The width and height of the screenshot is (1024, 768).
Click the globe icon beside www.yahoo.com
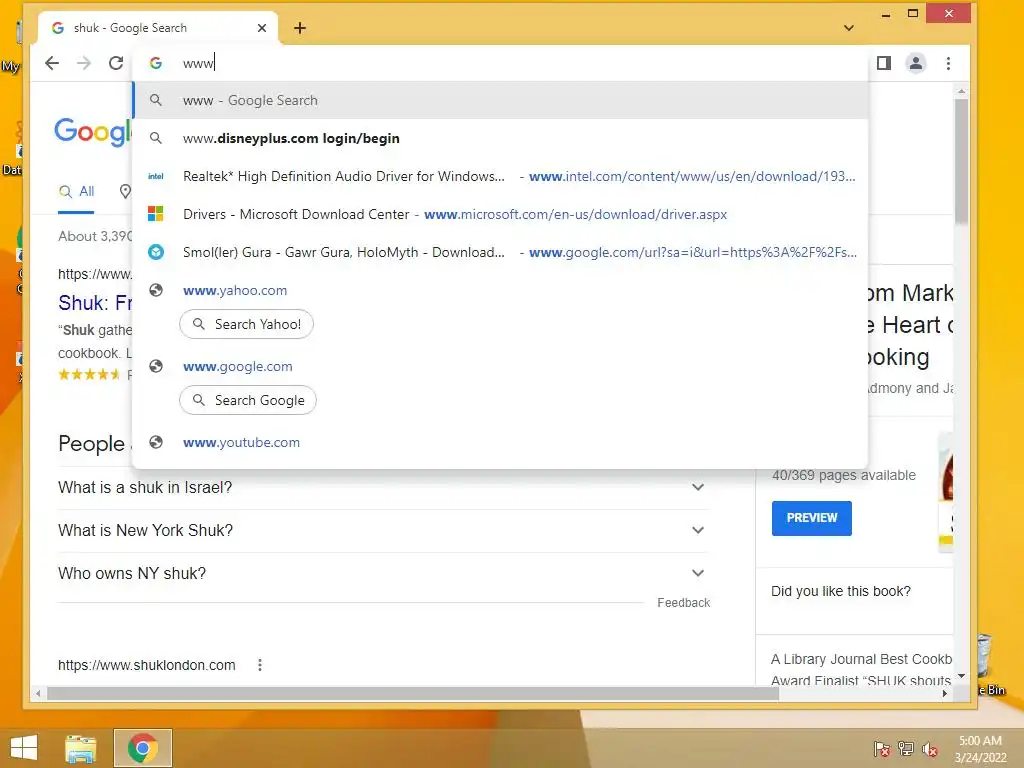(155, 290)
